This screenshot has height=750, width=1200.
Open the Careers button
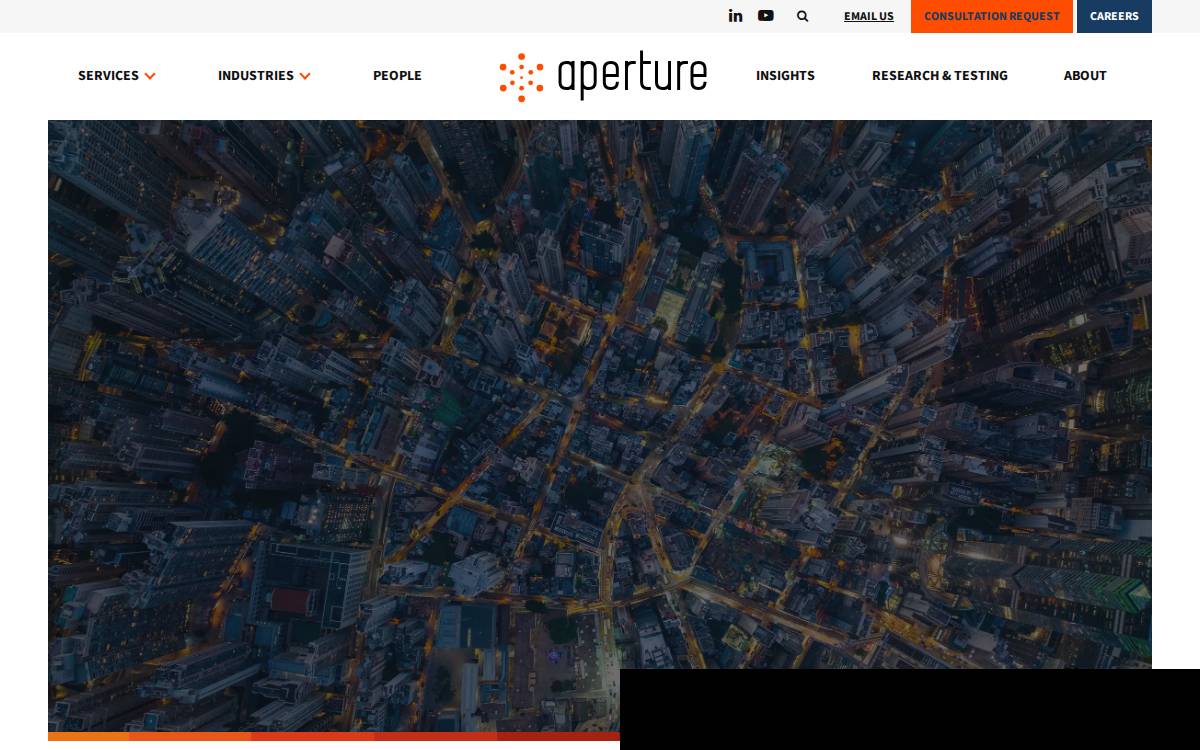pyautogui.click(x=1114, y=16)
